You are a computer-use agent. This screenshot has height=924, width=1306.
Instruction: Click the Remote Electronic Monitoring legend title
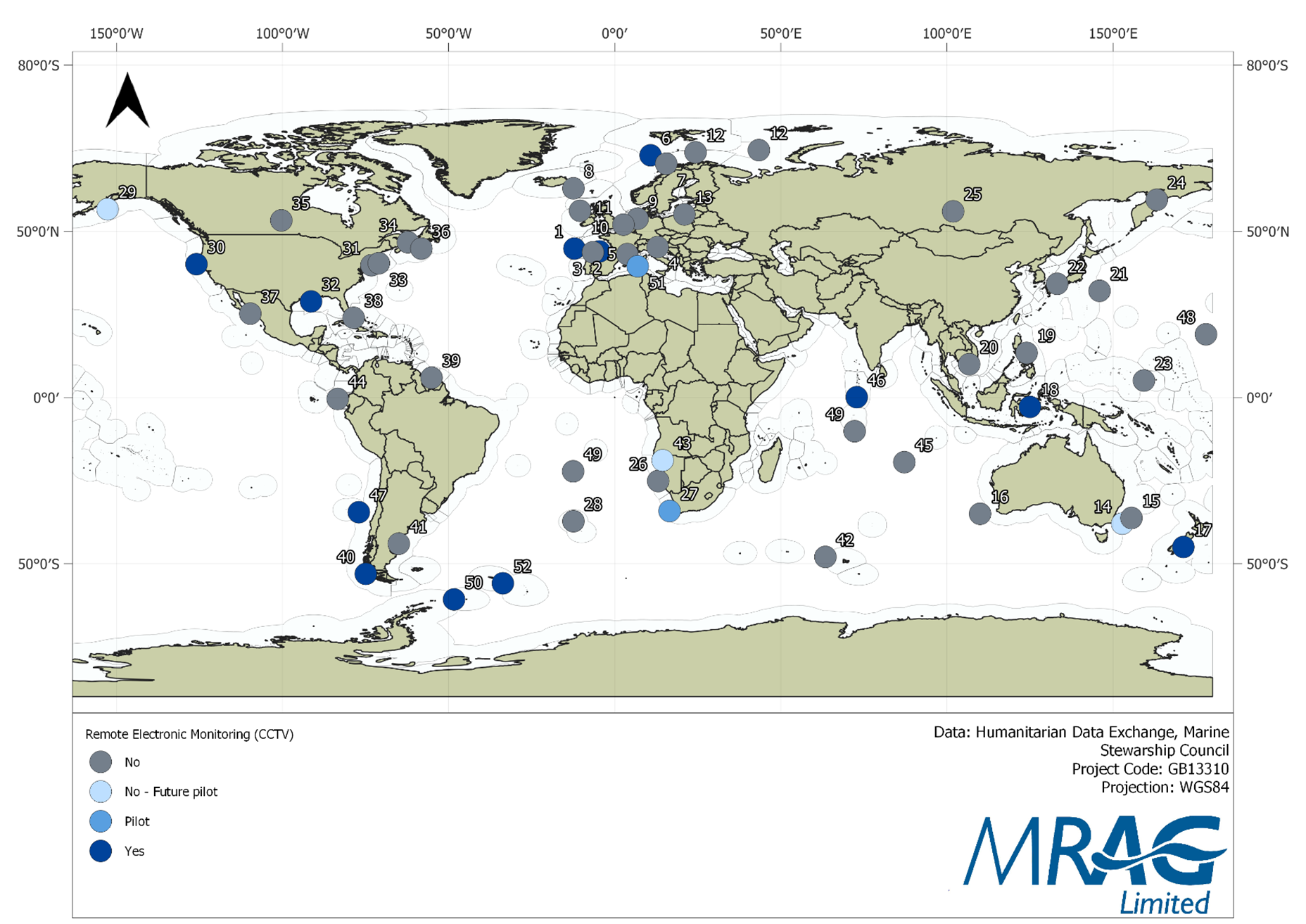[189, 734]
